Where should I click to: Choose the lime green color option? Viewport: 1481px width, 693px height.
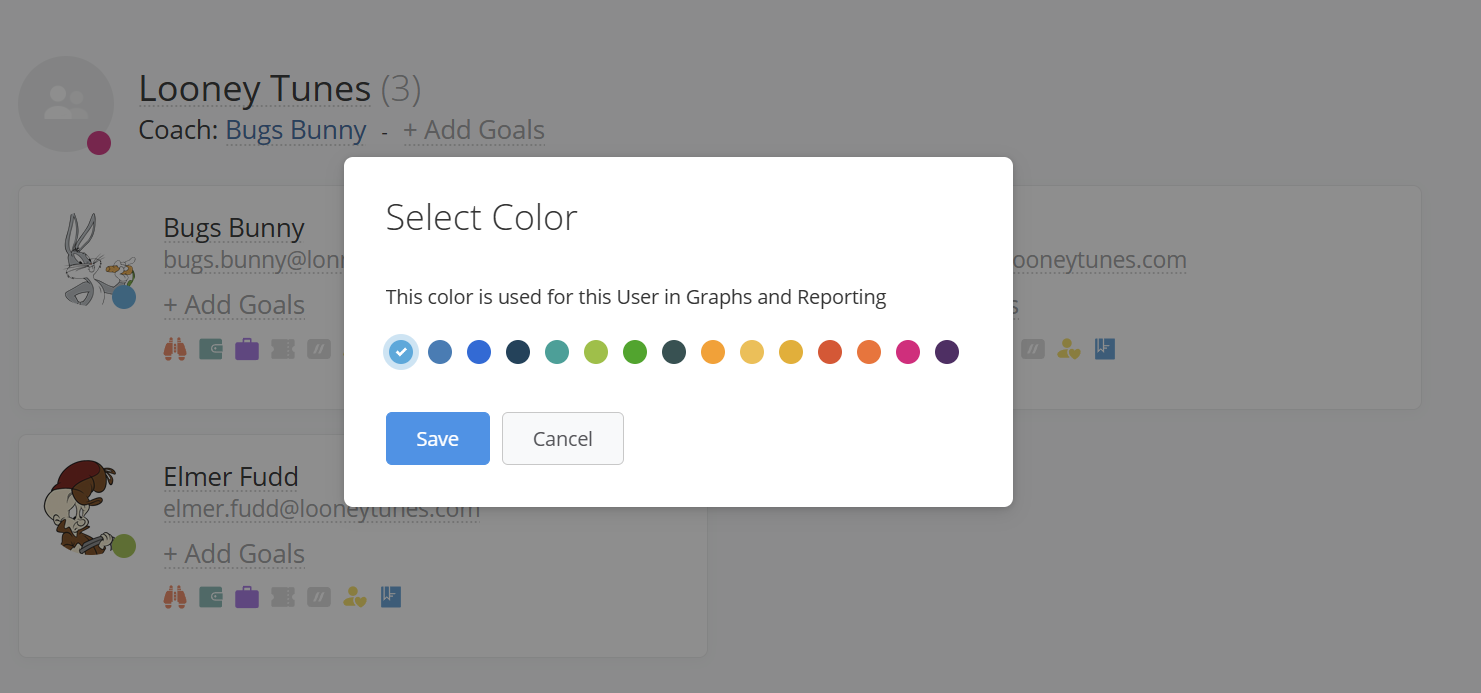596,352
